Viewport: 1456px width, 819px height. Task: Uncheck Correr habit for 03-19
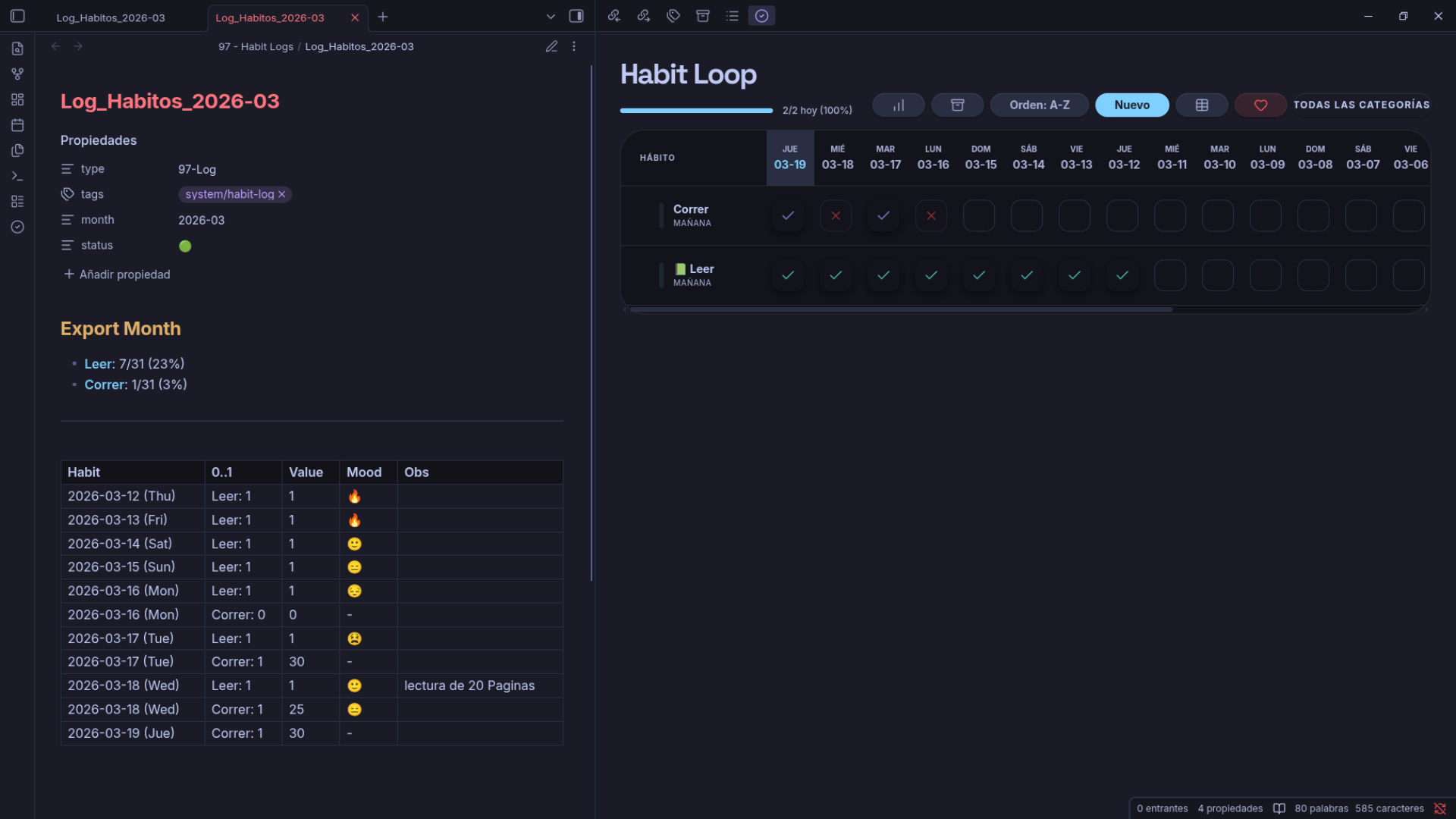tap(788, 216)
